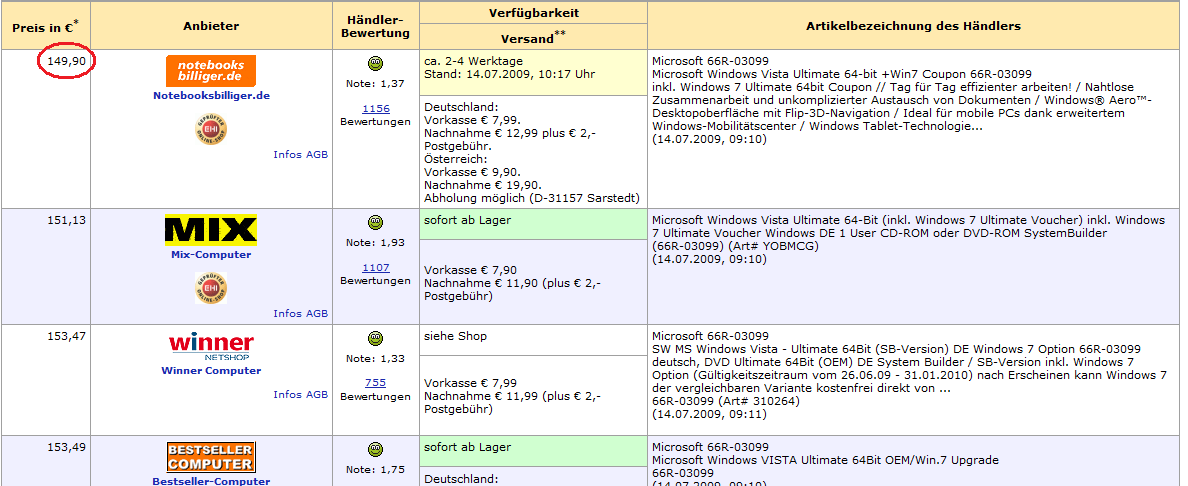Click smiley rating icon for Bestseller-Computer

376,449
